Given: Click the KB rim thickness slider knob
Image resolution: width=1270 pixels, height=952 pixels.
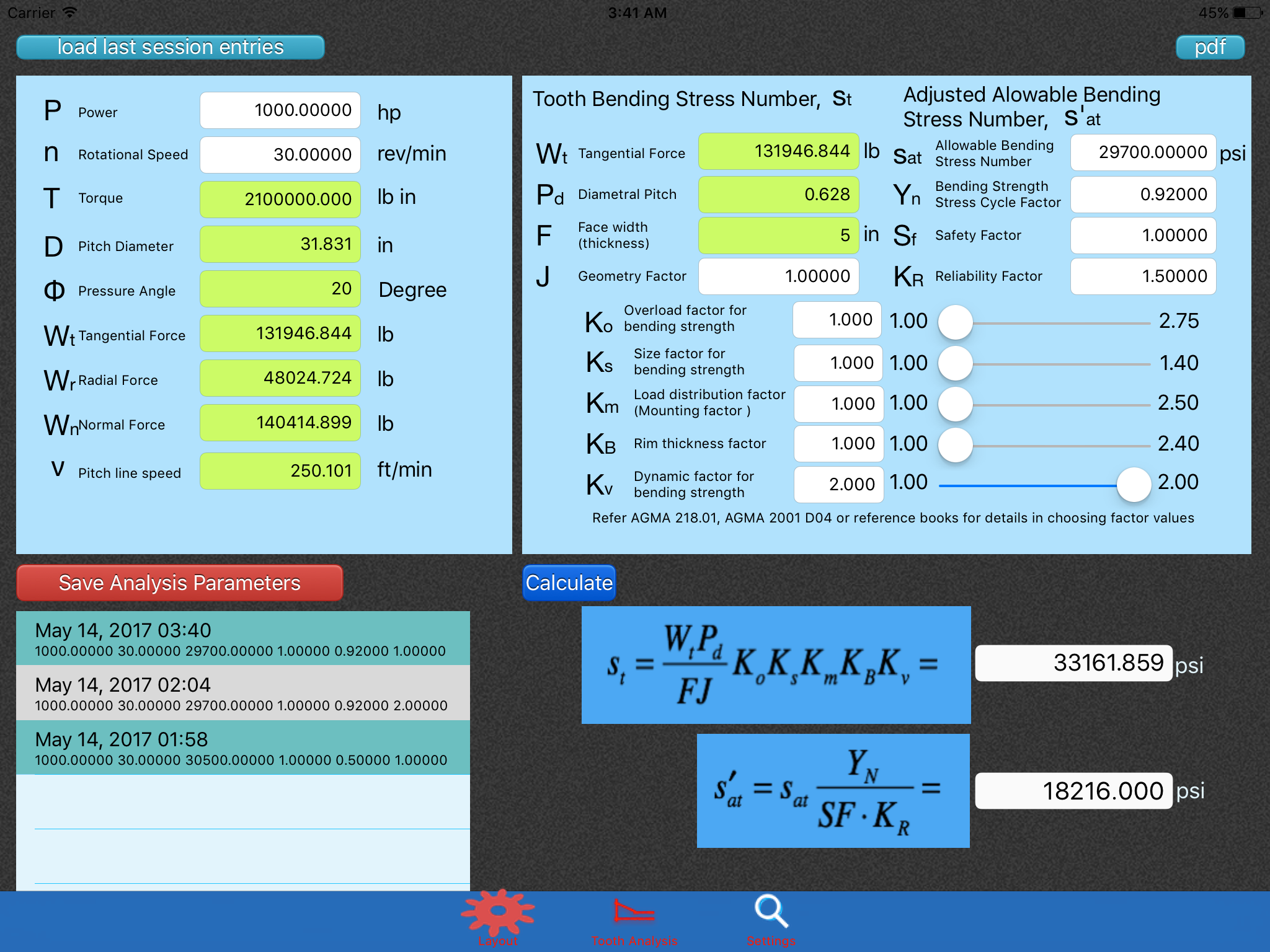Looking at the screenshot, I should pos(955,445).
